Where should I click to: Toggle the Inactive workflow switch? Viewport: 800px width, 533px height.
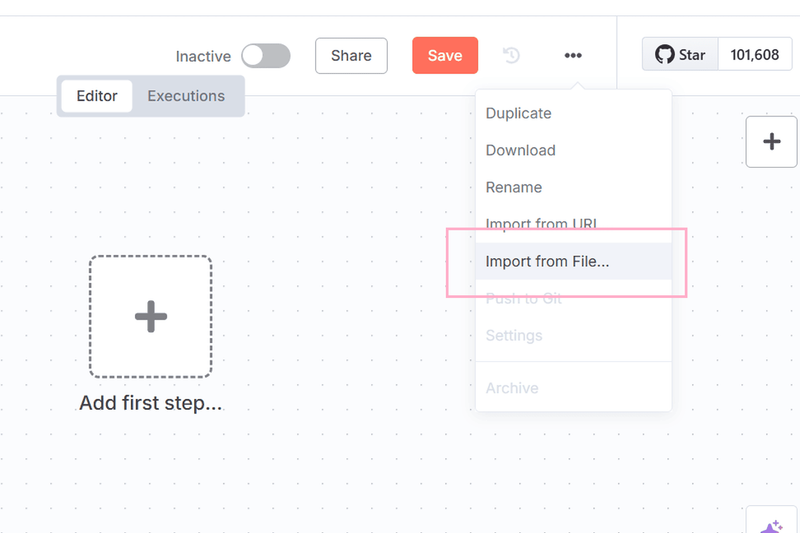point(265,56)
